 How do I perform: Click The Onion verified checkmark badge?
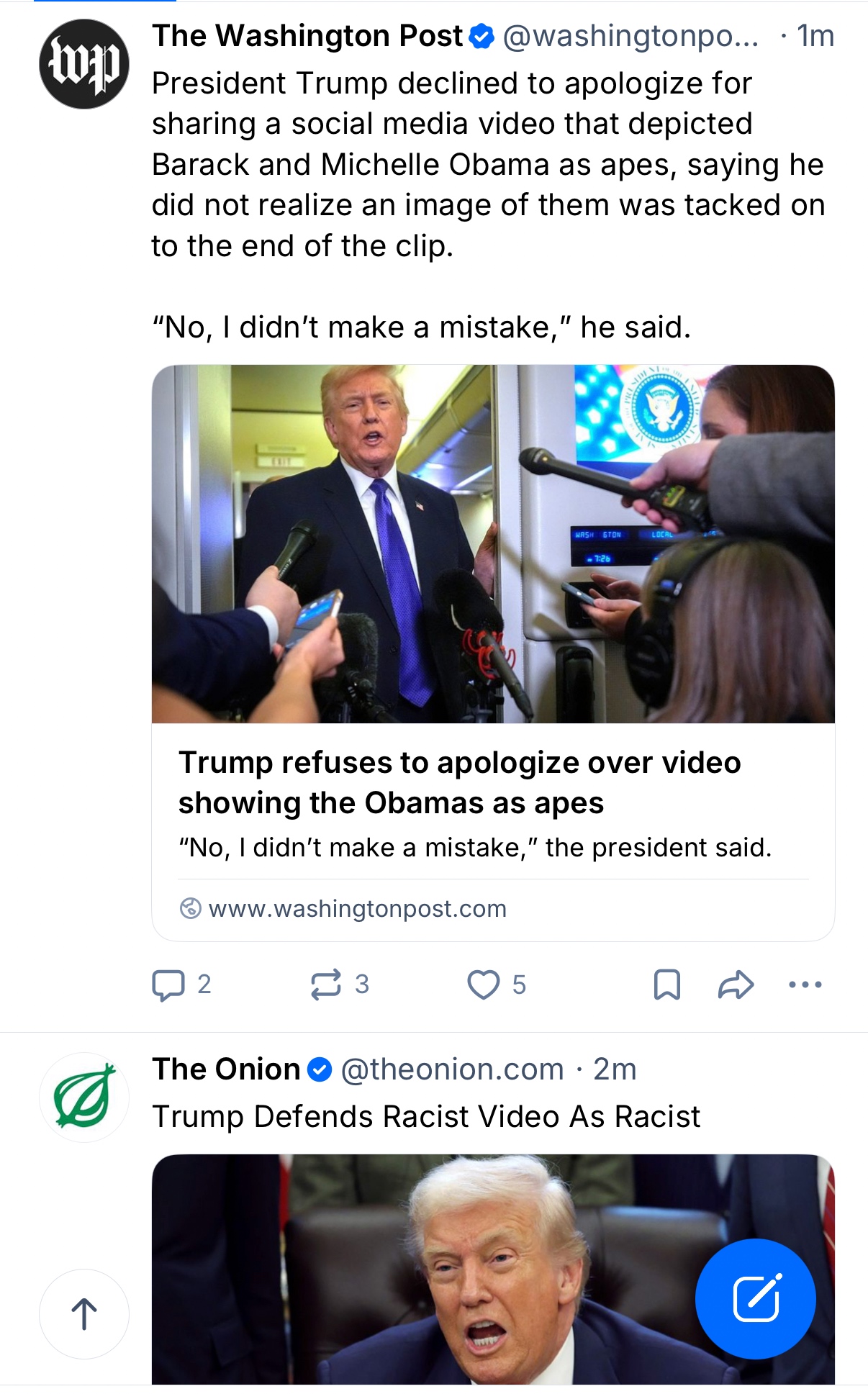[320, 1069]
